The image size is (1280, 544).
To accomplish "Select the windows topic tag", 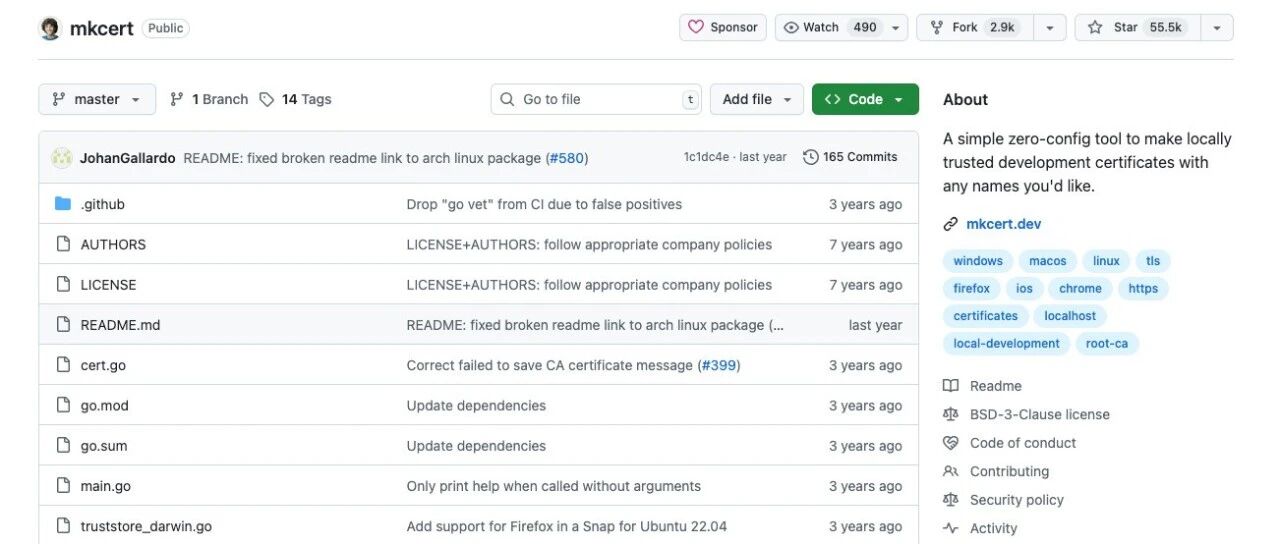I will 978,261.
